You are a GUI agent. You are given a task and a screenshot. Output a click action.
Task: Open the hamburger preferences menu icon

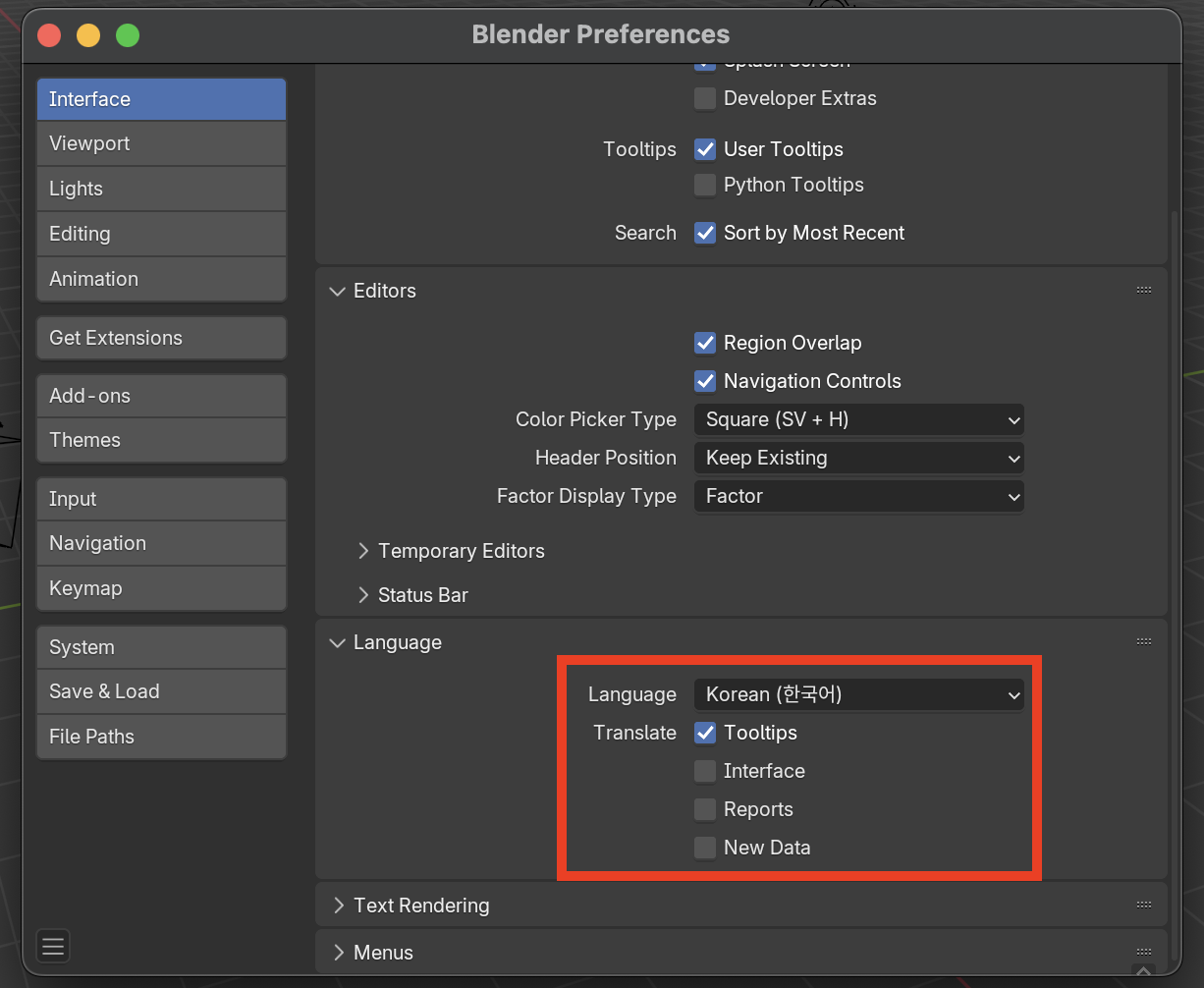pos(53,946)
